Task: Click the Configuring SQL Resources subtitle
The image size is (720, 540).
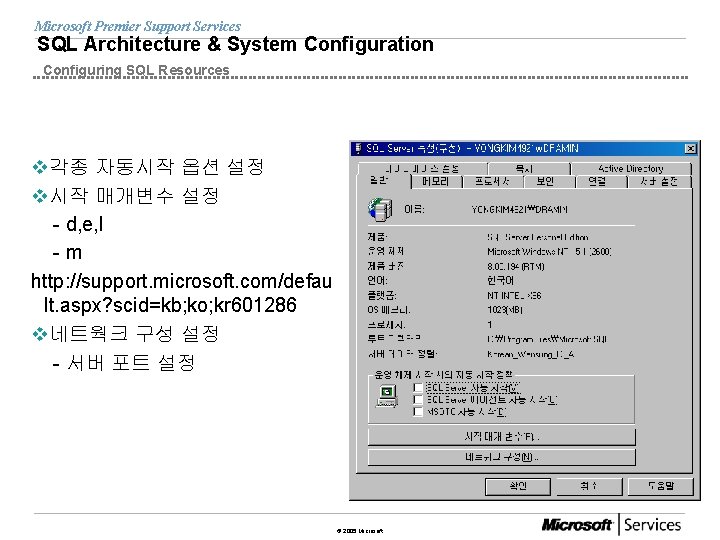Action: tap(136, 70)
